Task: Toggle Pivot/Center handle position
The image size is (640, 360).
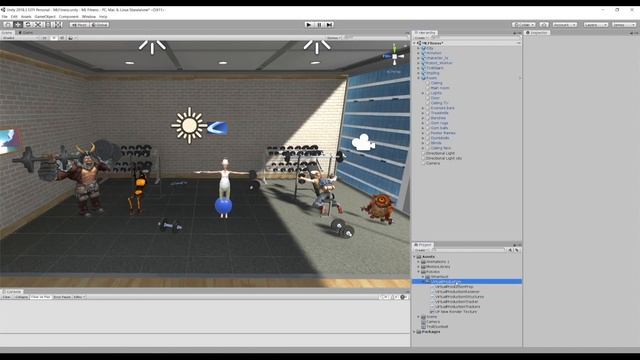Action: 79,25
